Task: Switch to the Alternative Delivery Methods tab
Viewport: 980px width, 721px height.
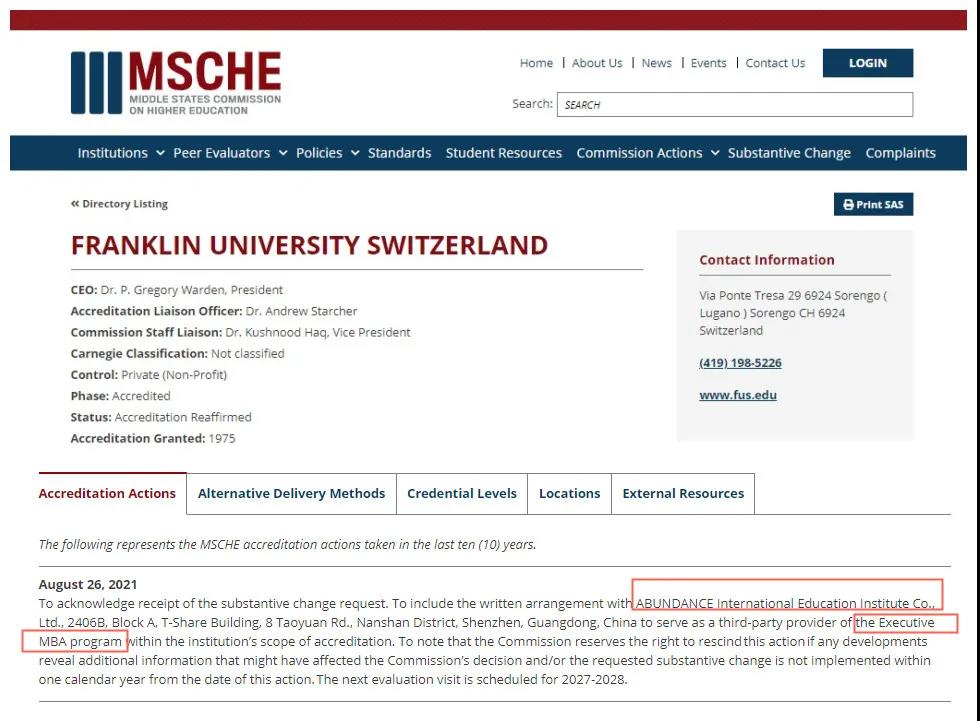Action: click(291, 493)
